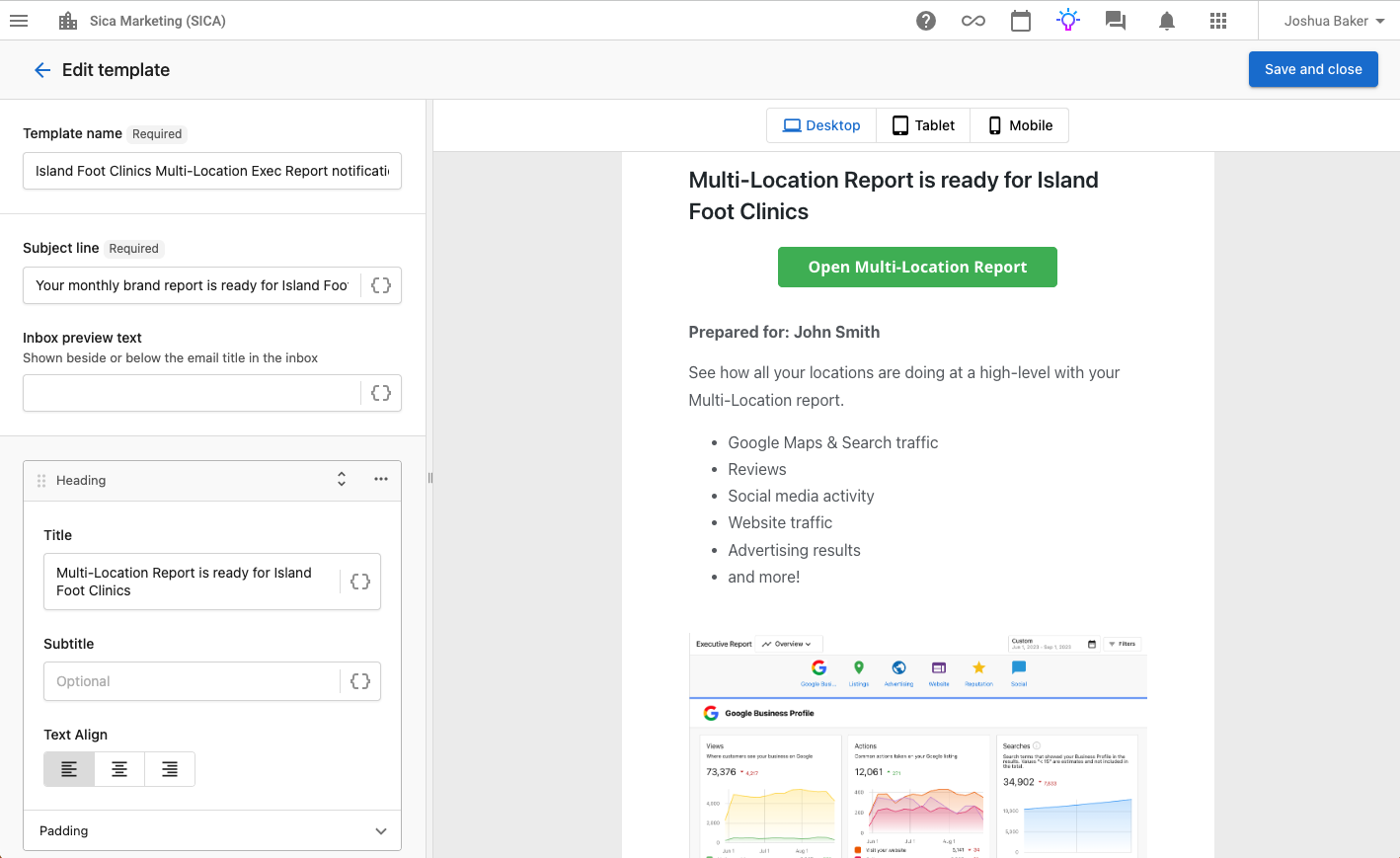1400x858 pixels.
Task: Click the Template name input field
Action: tap(212, 171)
